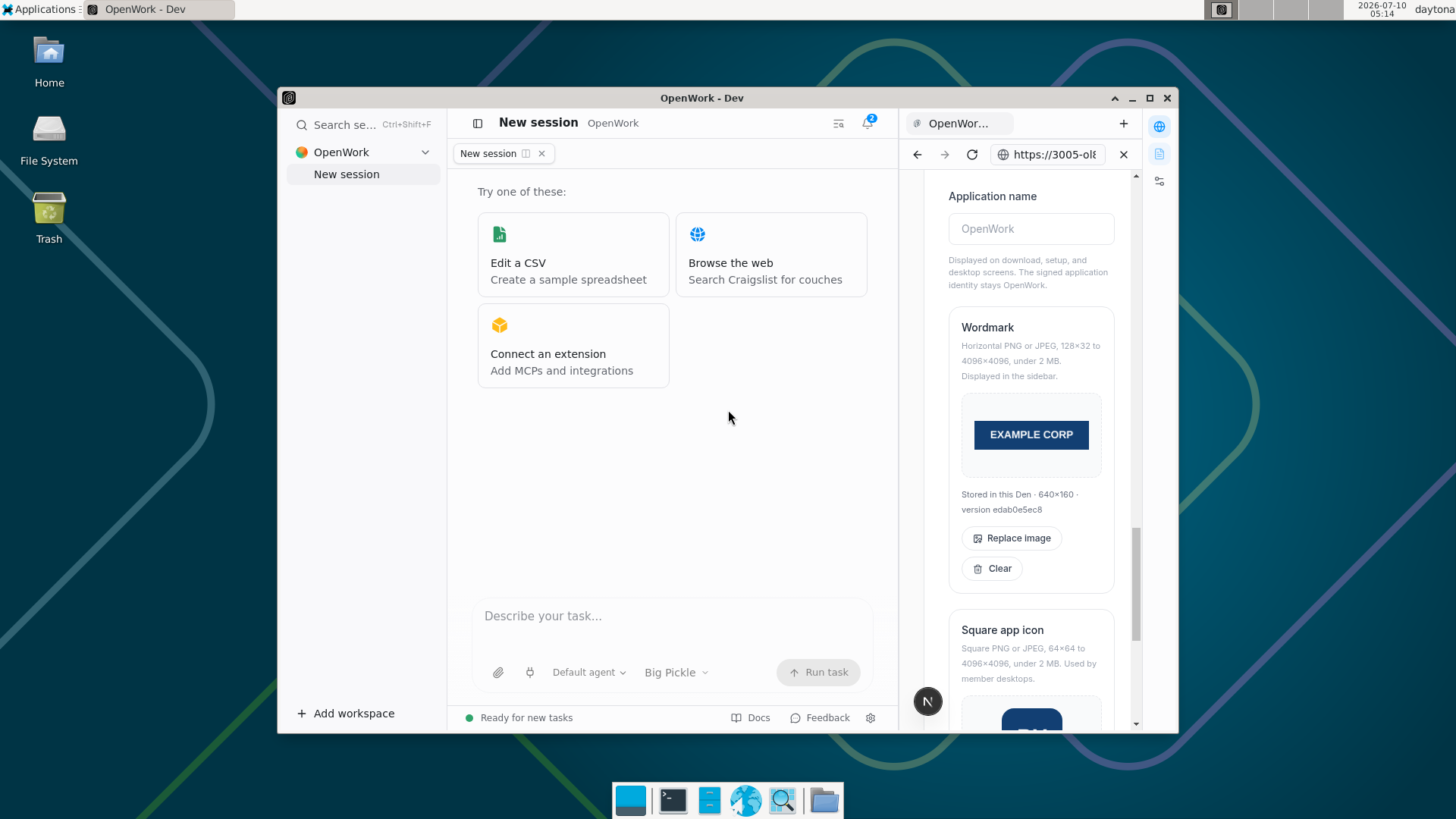Image resolution: width=1456 pixels, height=819 pixels.
Task: Click the Square app icon heading text
Action: 1003,630
